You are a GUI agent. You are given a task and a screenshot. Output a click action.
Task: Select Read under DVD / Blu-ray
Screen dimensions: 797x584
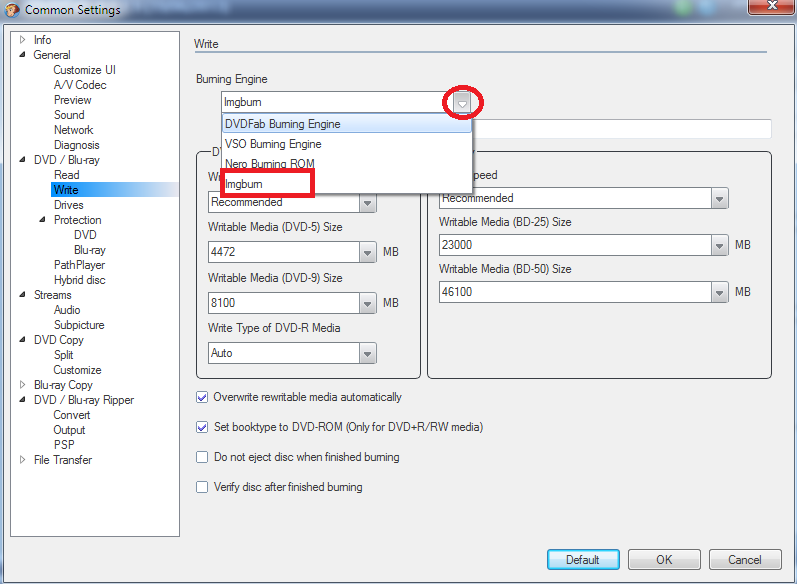(67, 175)
